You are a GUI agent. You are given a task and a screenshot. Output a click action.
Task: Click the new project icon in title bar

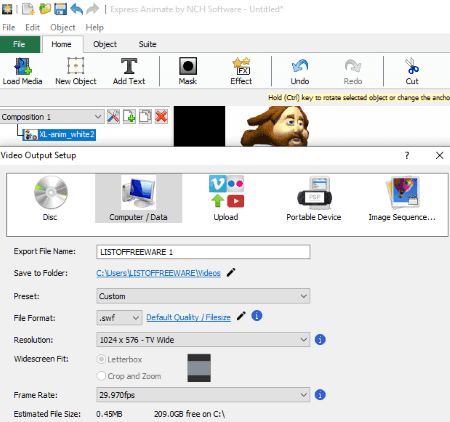click(28, 9)
